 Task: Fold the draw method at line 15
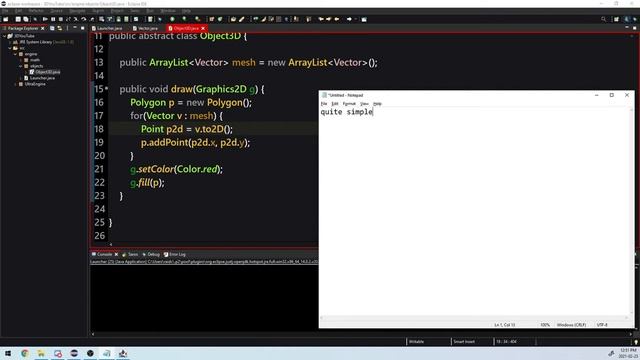pyautogui.click(x=107, y=88)
